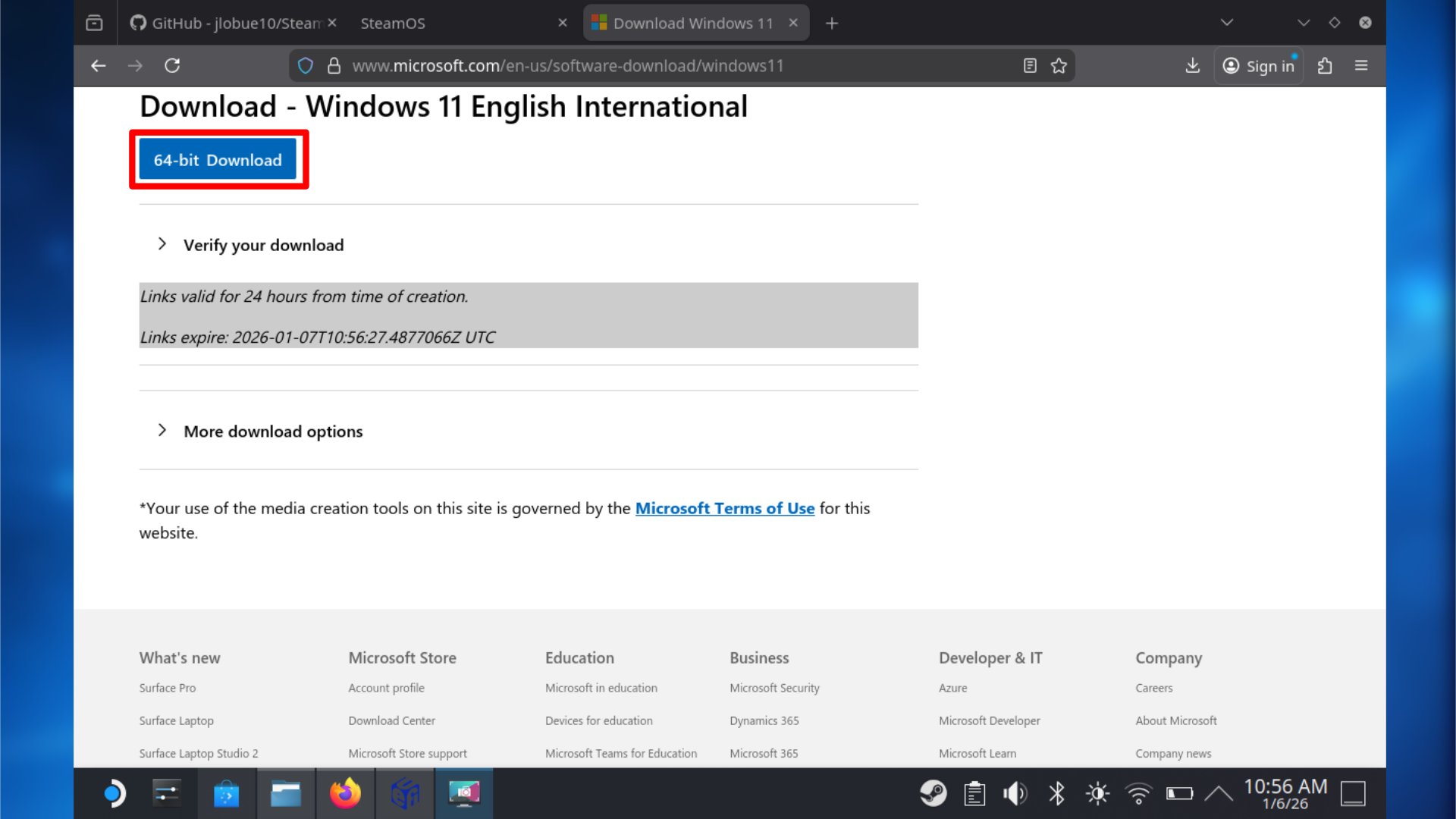The height and width of the screenshot is (819, 1456).
Task: Toggle reader view icon in address bar
Action: [x=1029, y=66]
